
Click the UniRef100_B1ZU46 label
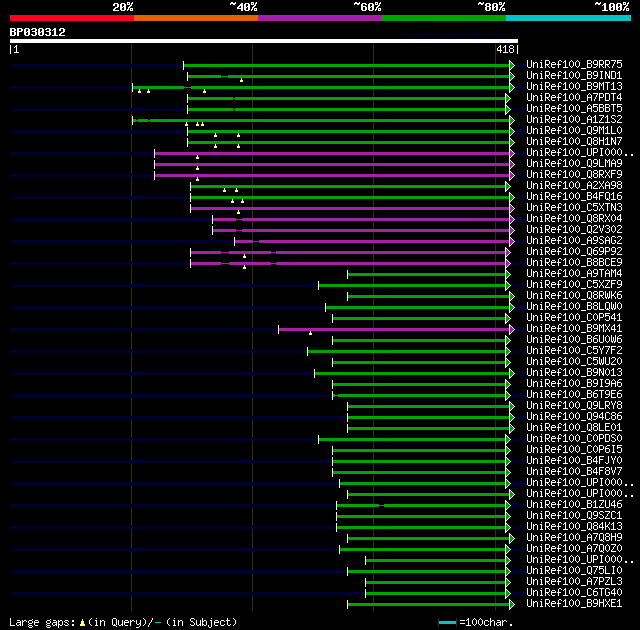(x=574, y=505)
